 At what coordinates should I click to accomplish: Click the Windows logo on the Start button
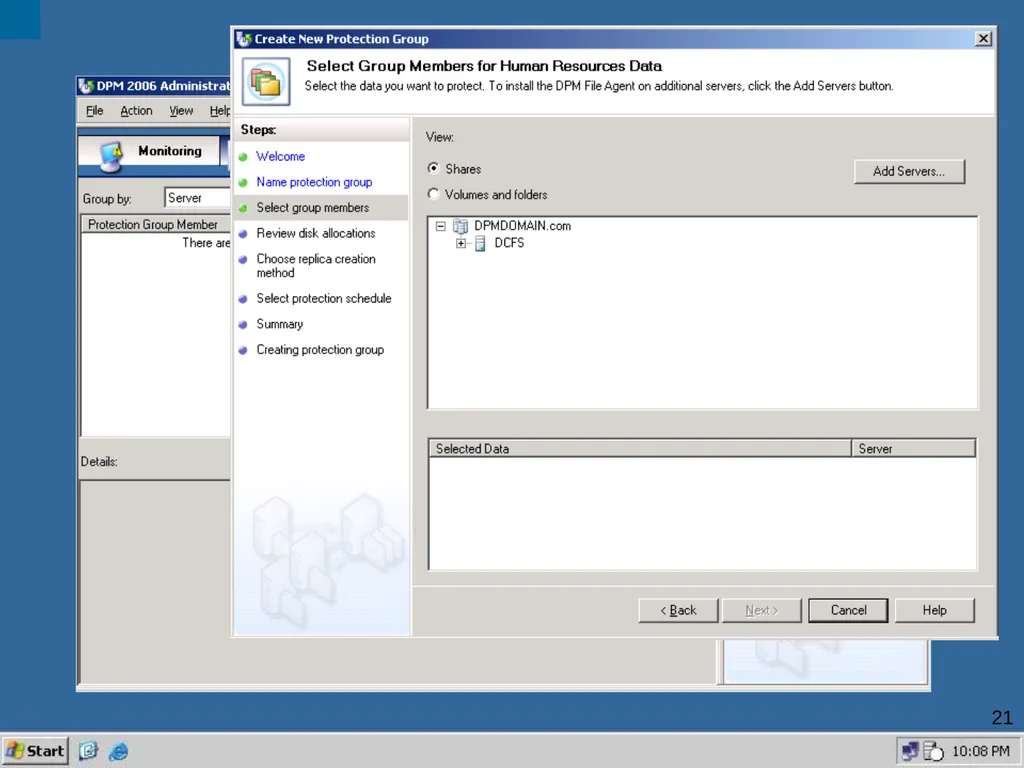(16, 751)
